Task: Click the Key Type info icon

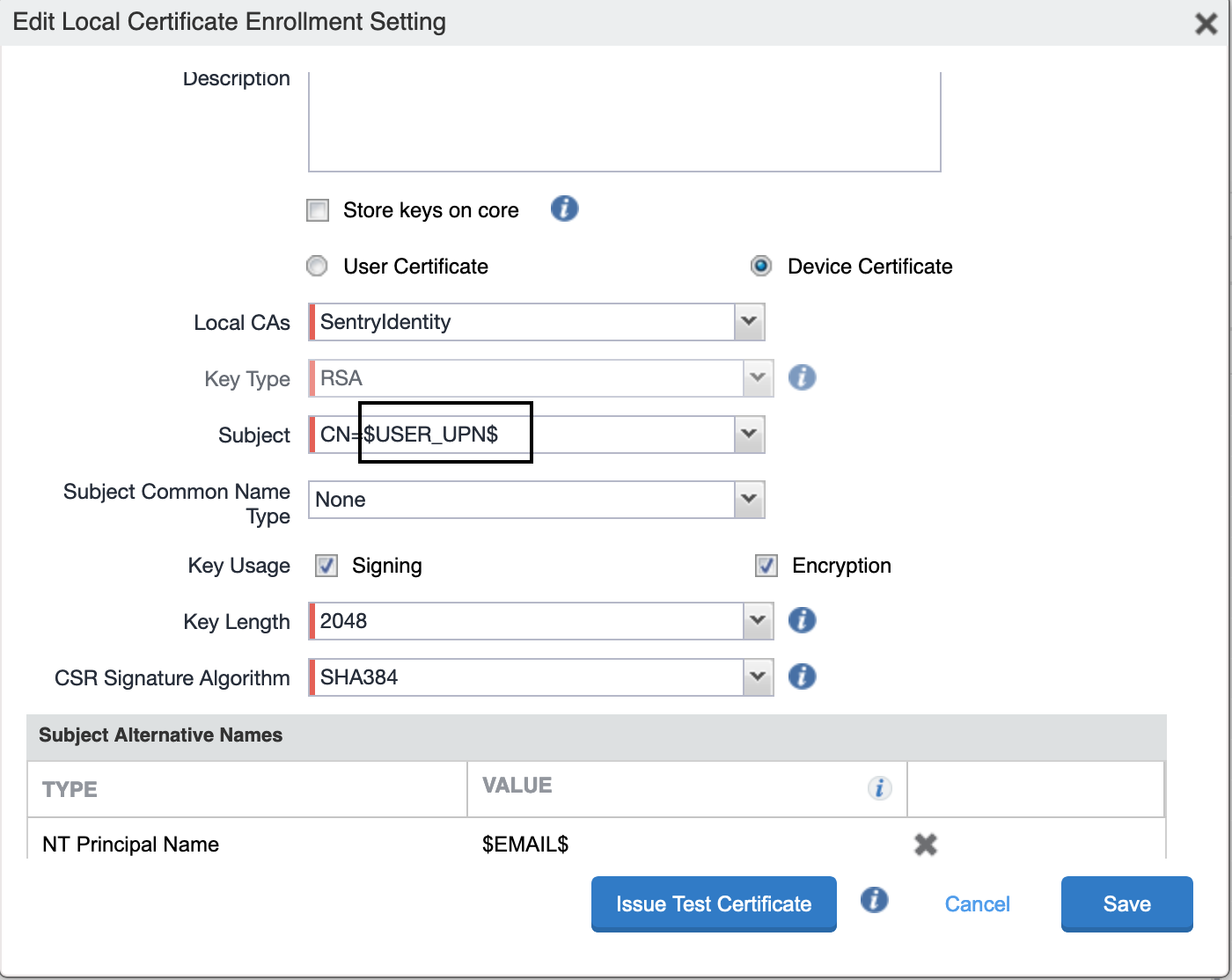Action: (x=802, y=378)
